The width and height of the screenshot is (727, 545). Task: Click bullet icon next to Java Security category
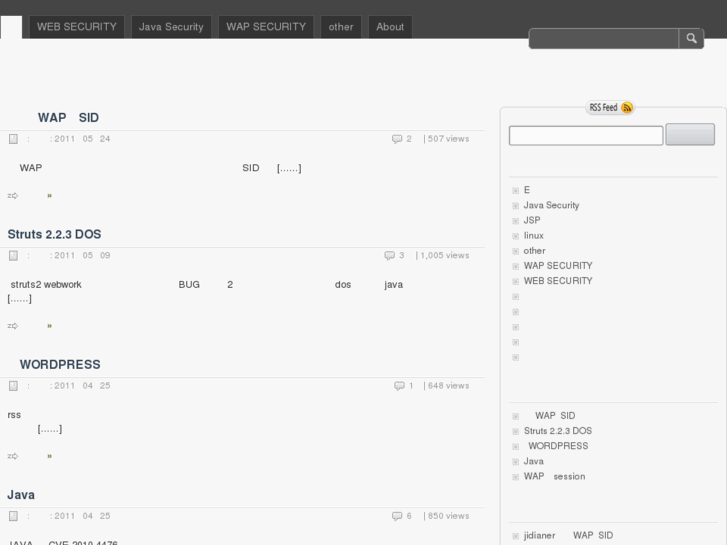pyautogui.click(x=516, y=206)
